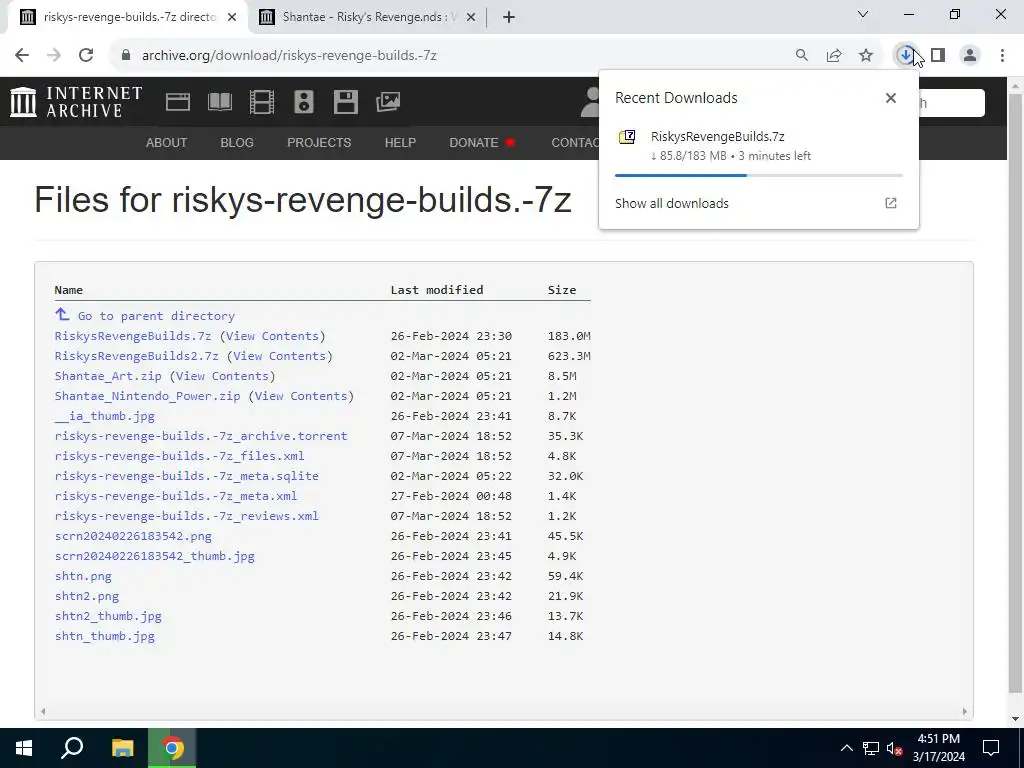
Task: View Contents of RiskysRevengeBuilds2.7z
Action: click(x=280, y=356)
